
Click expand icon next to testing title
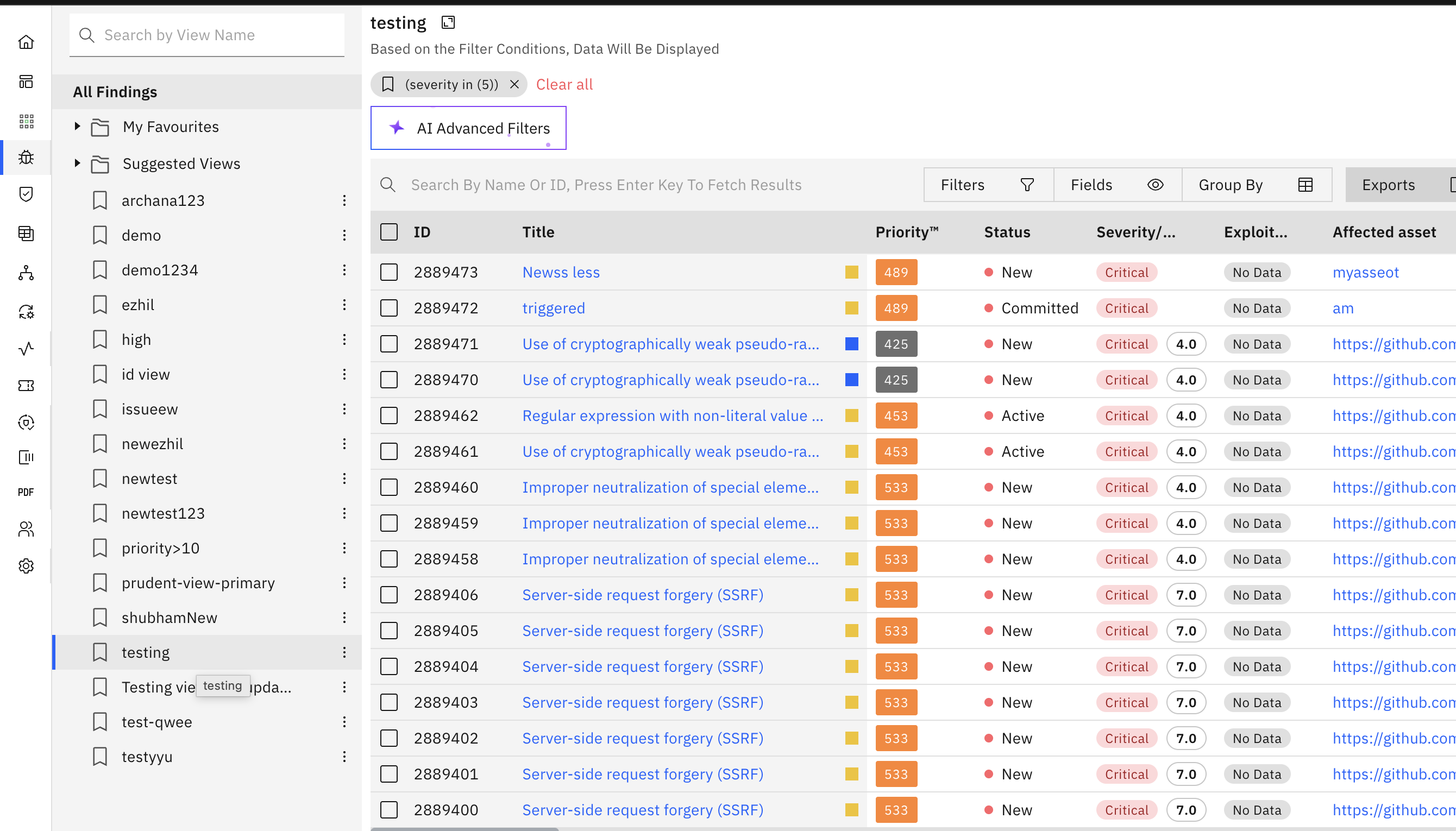[x=448, y=22]
